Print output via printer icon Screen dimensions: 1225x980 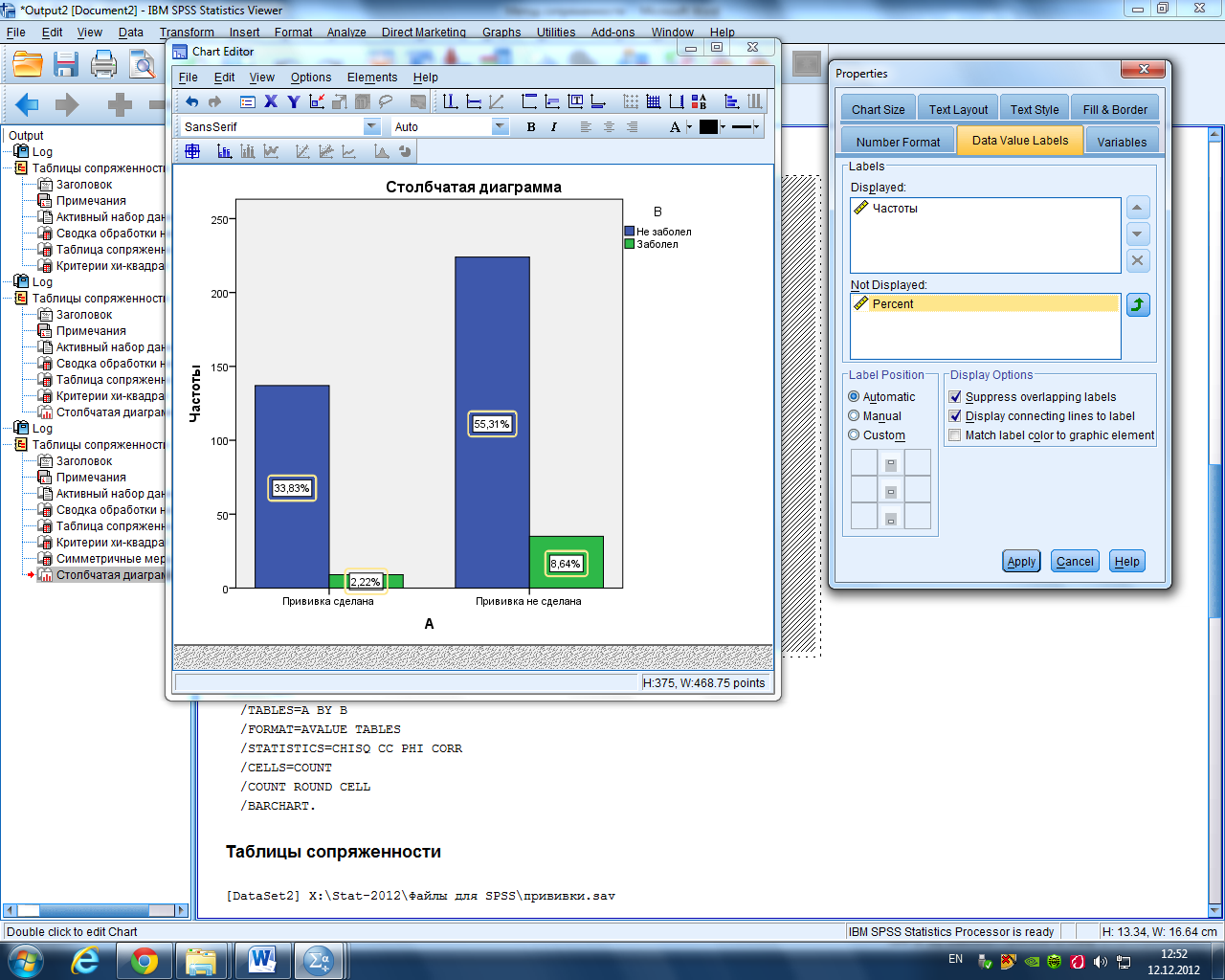click(x=103, y=64)
